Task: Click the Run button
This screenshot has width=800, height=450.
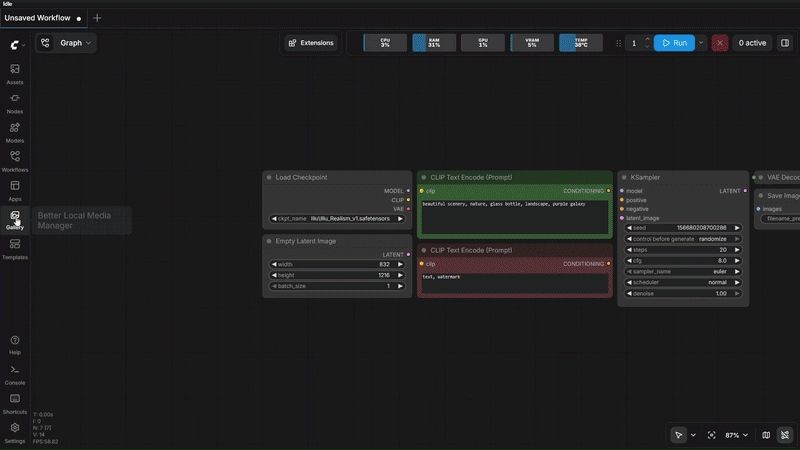Action: coord(674,43)
